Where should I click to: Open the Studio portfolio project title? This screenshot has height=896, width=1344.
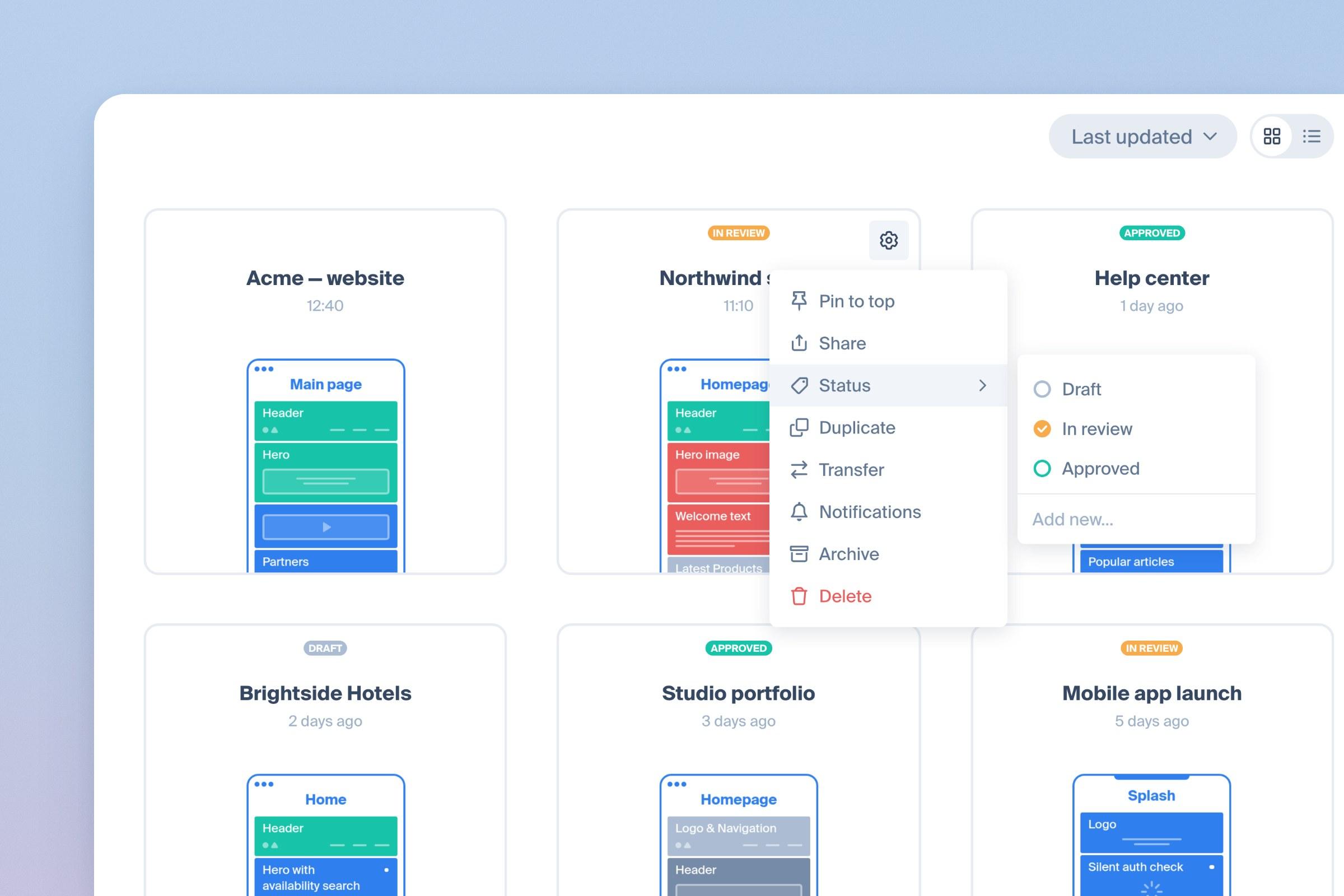[x=738, y=693]
